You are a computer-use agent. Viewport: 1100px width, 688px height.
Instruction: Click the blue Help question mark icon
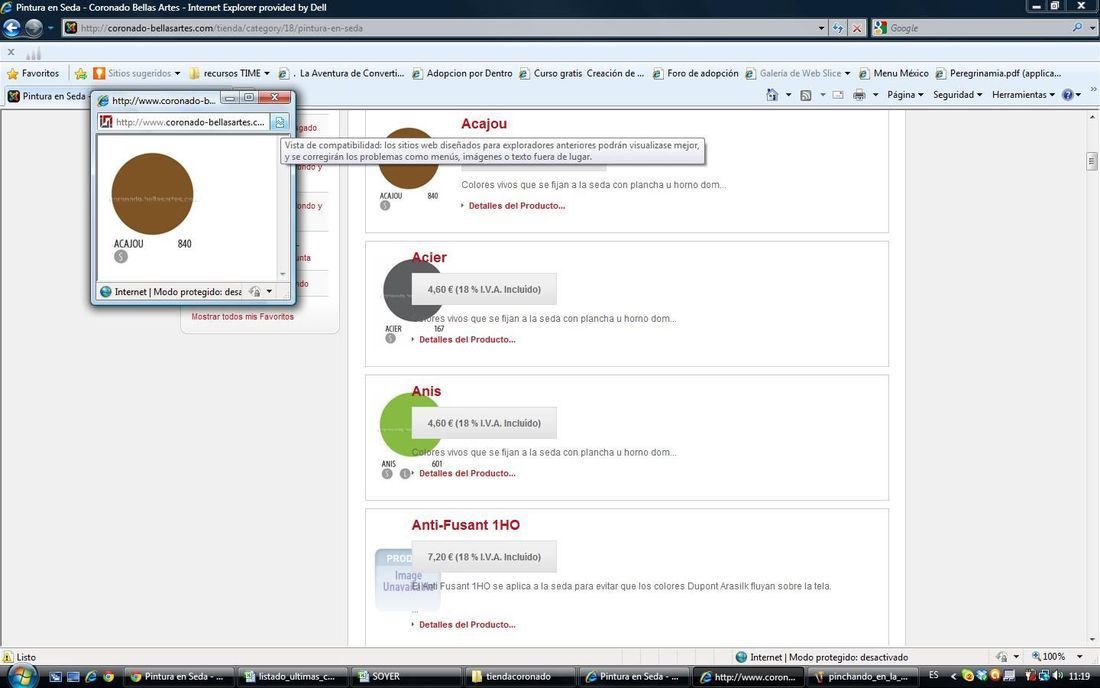1068,95
